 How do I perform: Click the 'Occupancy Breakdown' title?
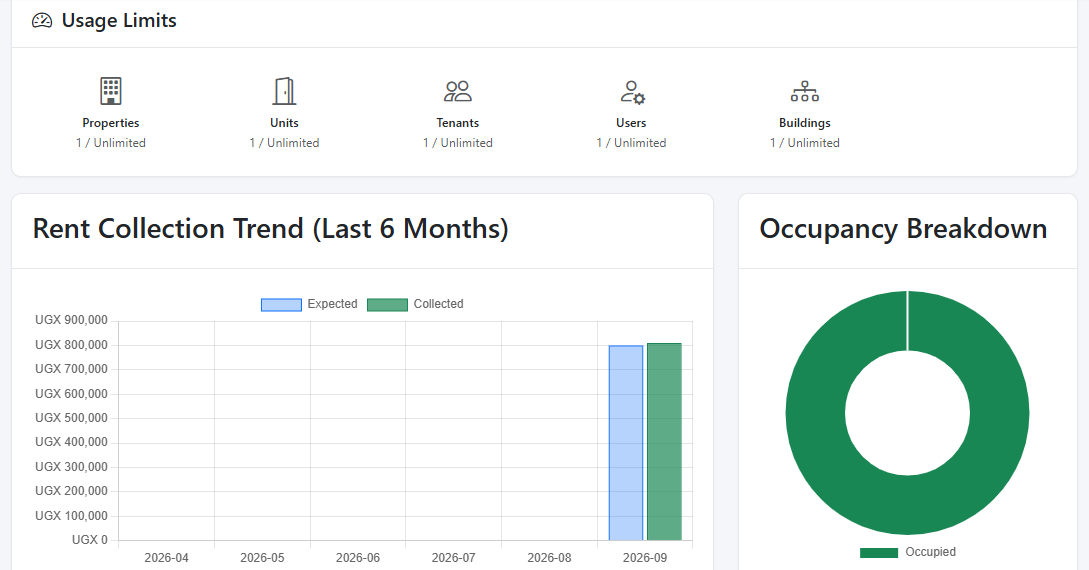click(903, 229)
